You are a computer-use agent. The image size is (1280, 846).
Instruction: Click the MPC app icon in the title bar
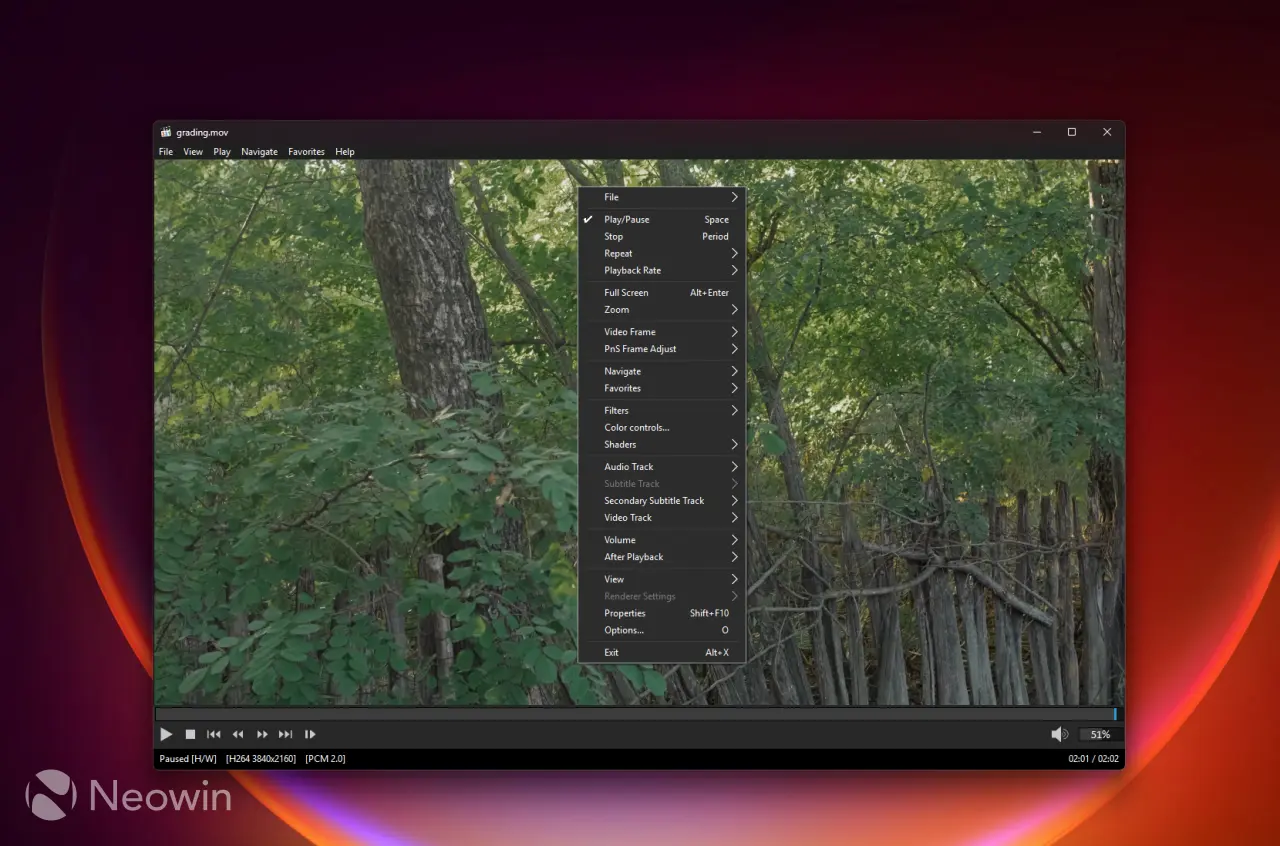click(x=165, y=132)
